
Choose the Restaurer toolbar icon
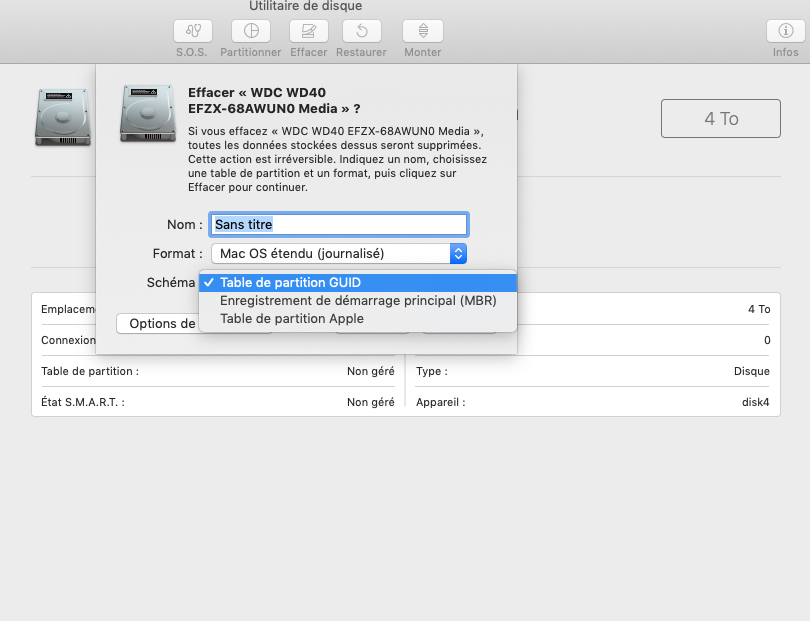pos(362,31)
